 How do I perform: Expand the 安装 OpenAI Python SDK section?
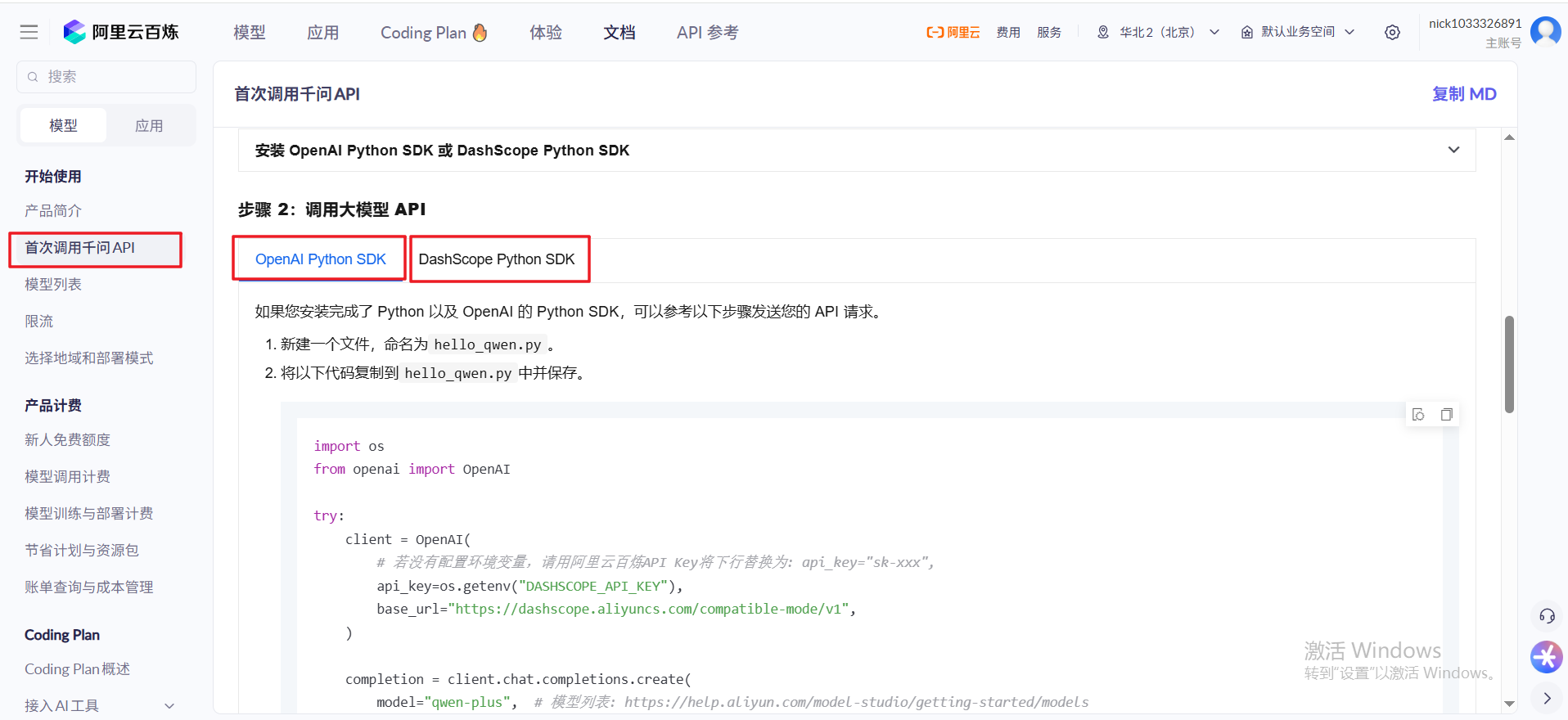point(857,150)
